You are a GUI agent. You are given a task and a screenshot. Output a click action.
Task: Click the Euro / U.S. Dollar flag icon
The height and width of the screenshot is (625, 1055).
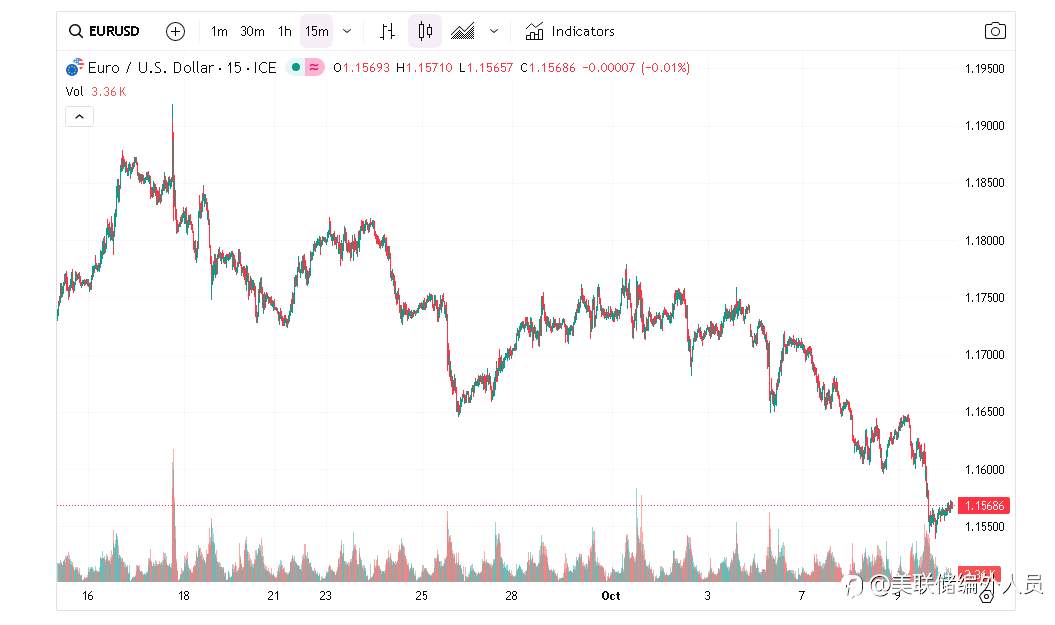tap(74, 68)
